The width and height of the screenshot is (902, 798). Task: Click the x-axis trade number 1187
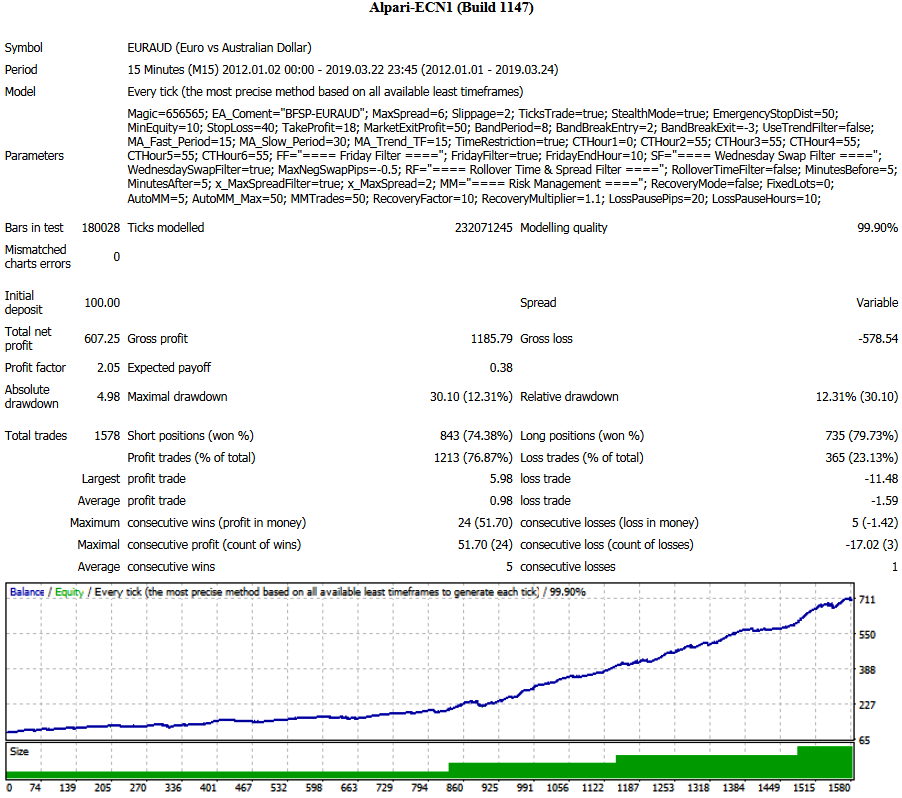(628, 788)
